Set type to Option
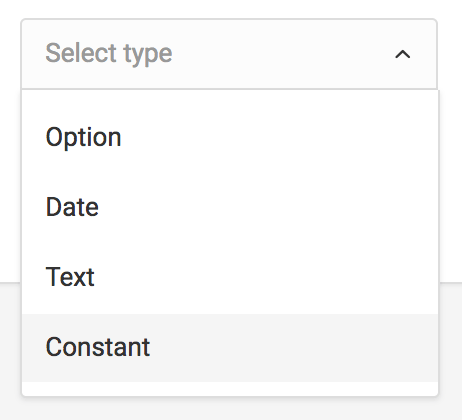Viewport: 462px width, 420px height. [x=230, y=138]
